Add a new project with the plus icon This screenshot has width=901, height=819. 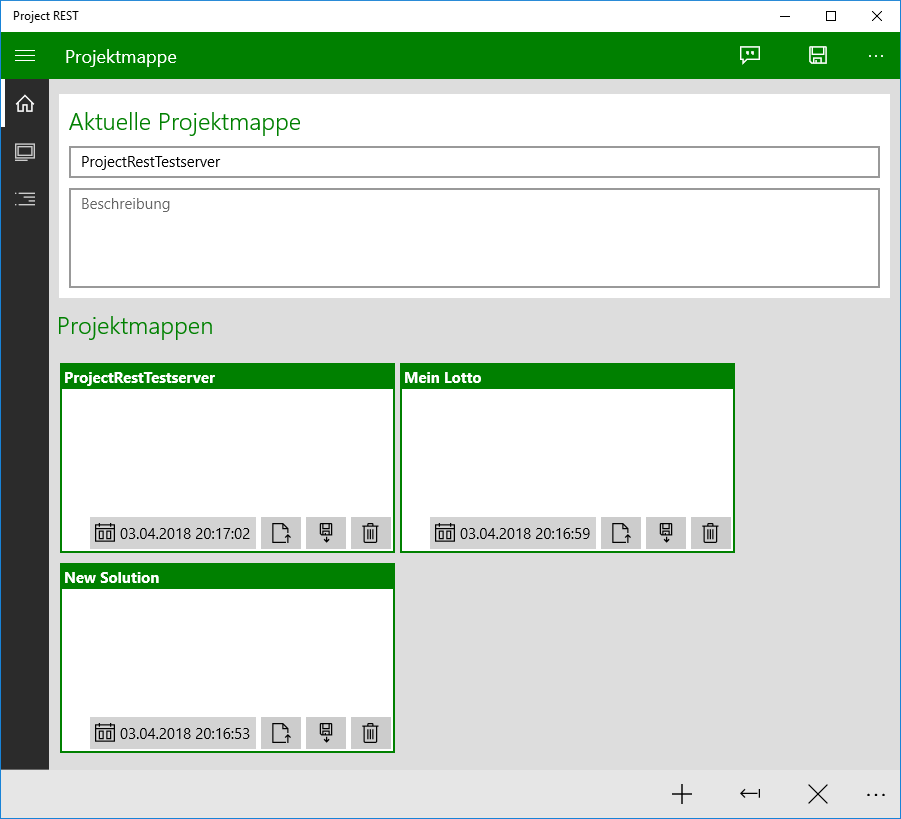[682, 794]
